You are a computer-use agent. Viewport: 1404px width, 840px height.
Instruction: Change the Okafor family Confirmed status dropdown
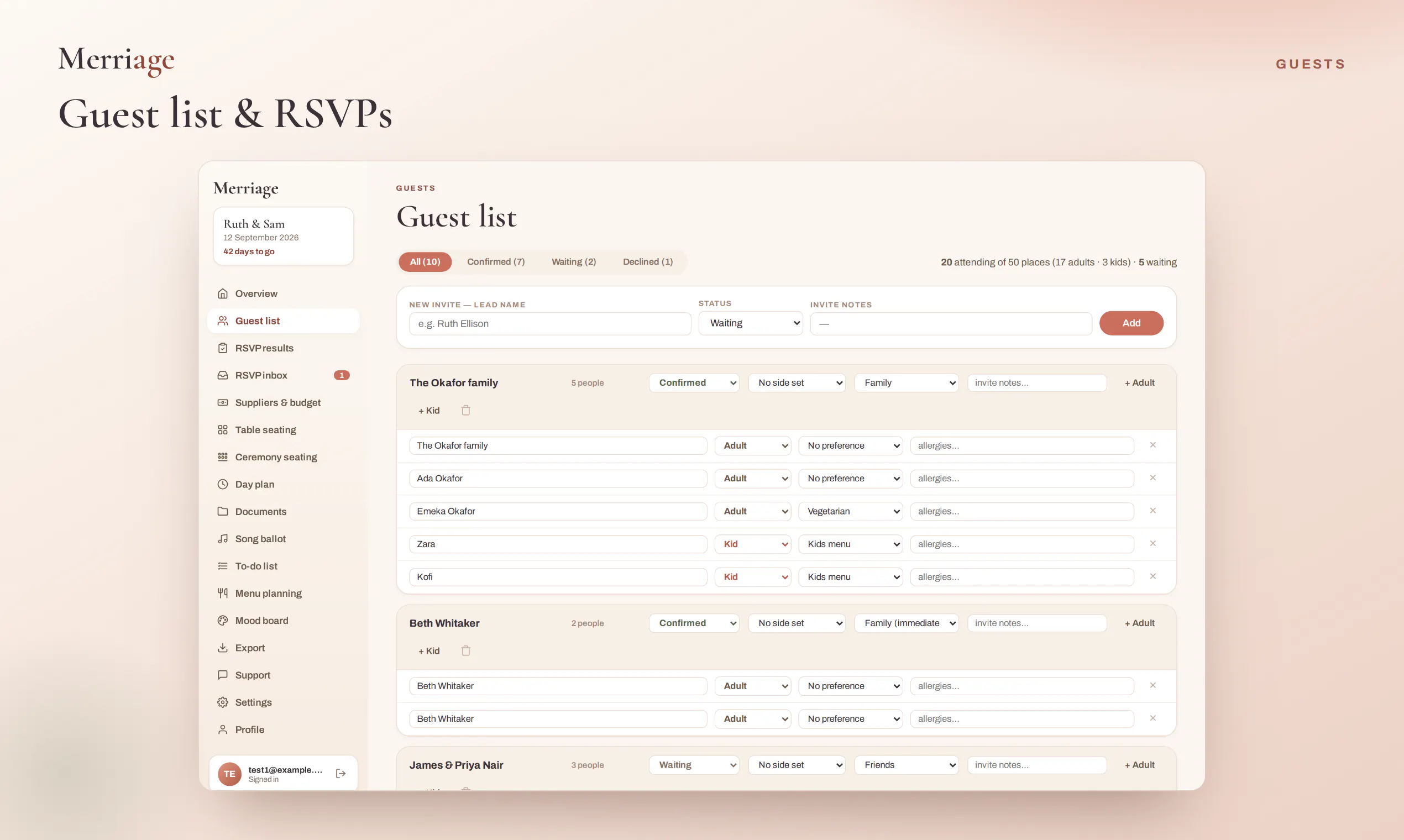[694, 382]
